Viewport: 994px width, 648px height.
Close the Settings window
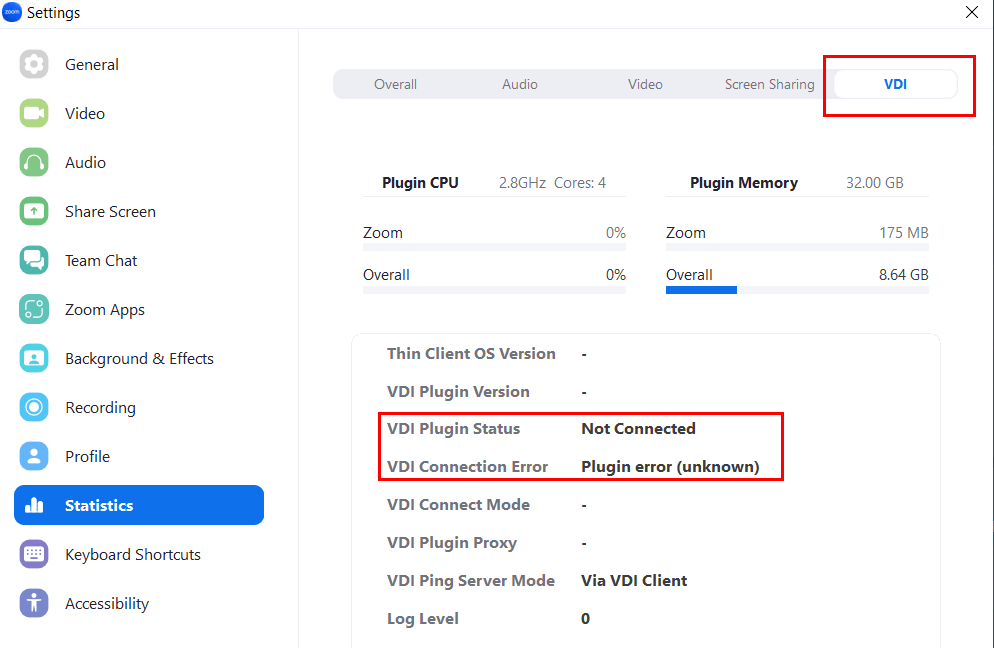click(971, 13)
